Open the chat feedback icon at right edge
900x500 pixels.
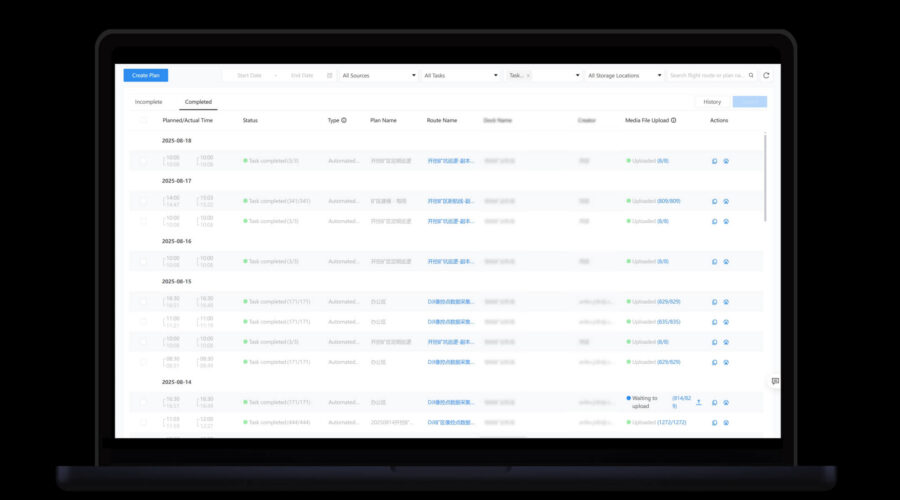[775, 381]
